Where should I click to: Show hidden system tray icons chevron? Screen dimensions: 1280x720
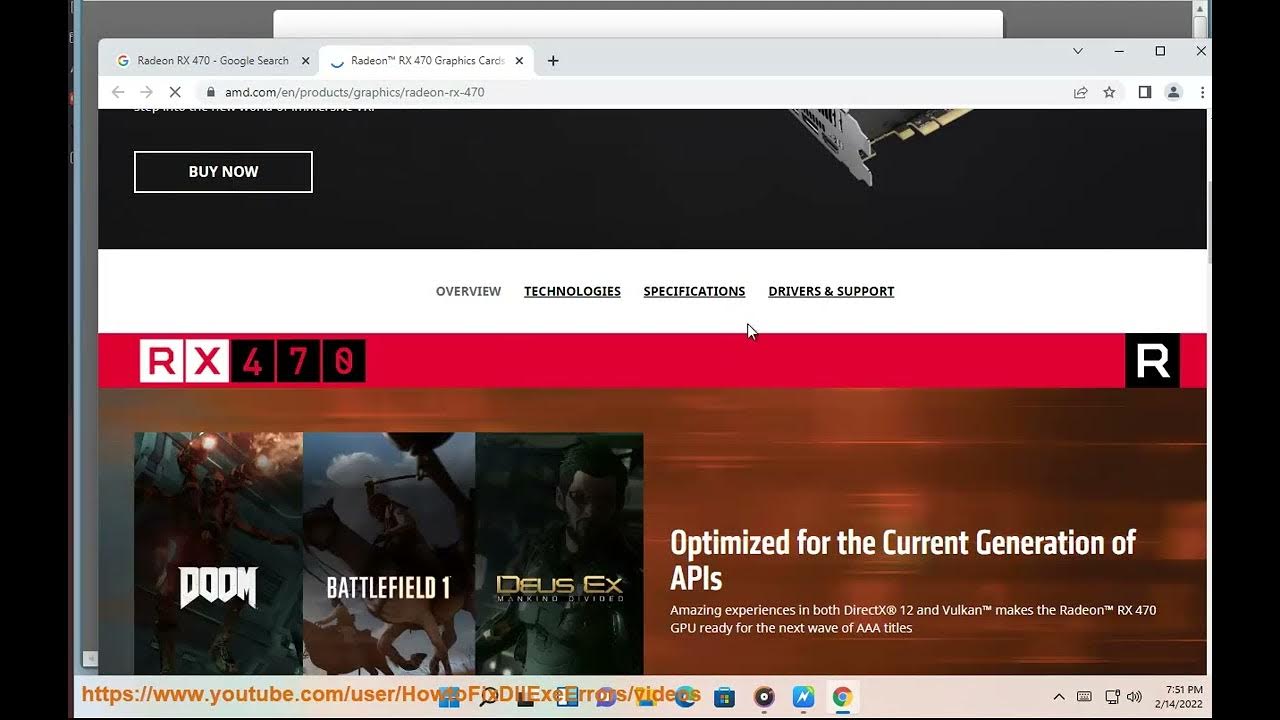coord(1059,697)
